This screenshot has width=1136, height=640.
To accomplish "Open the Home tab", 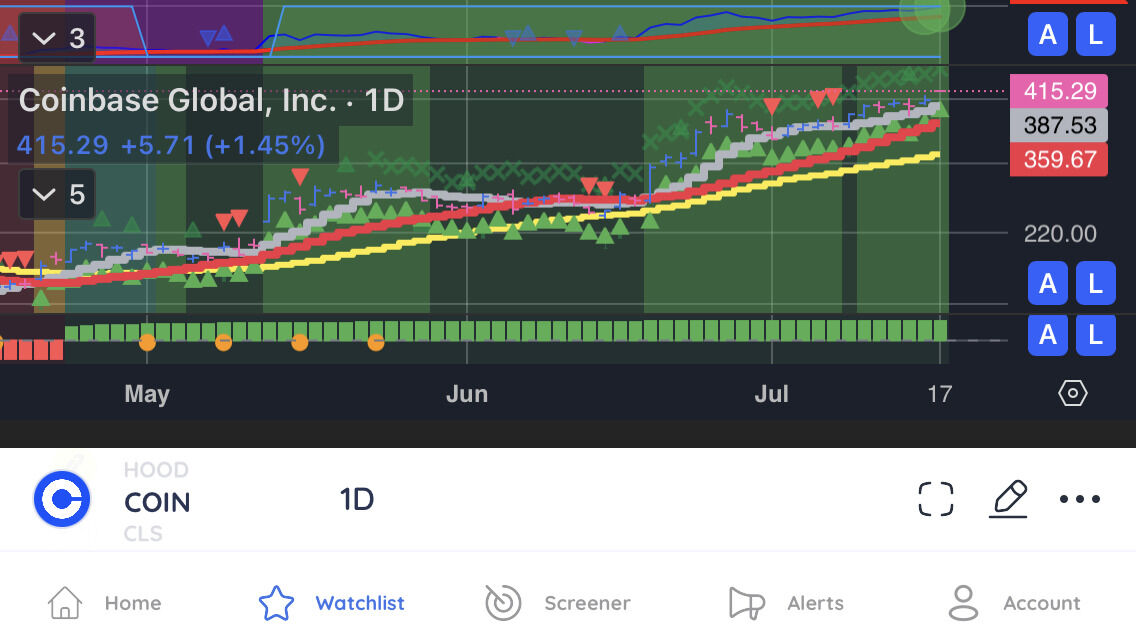I will coord(104,603).
